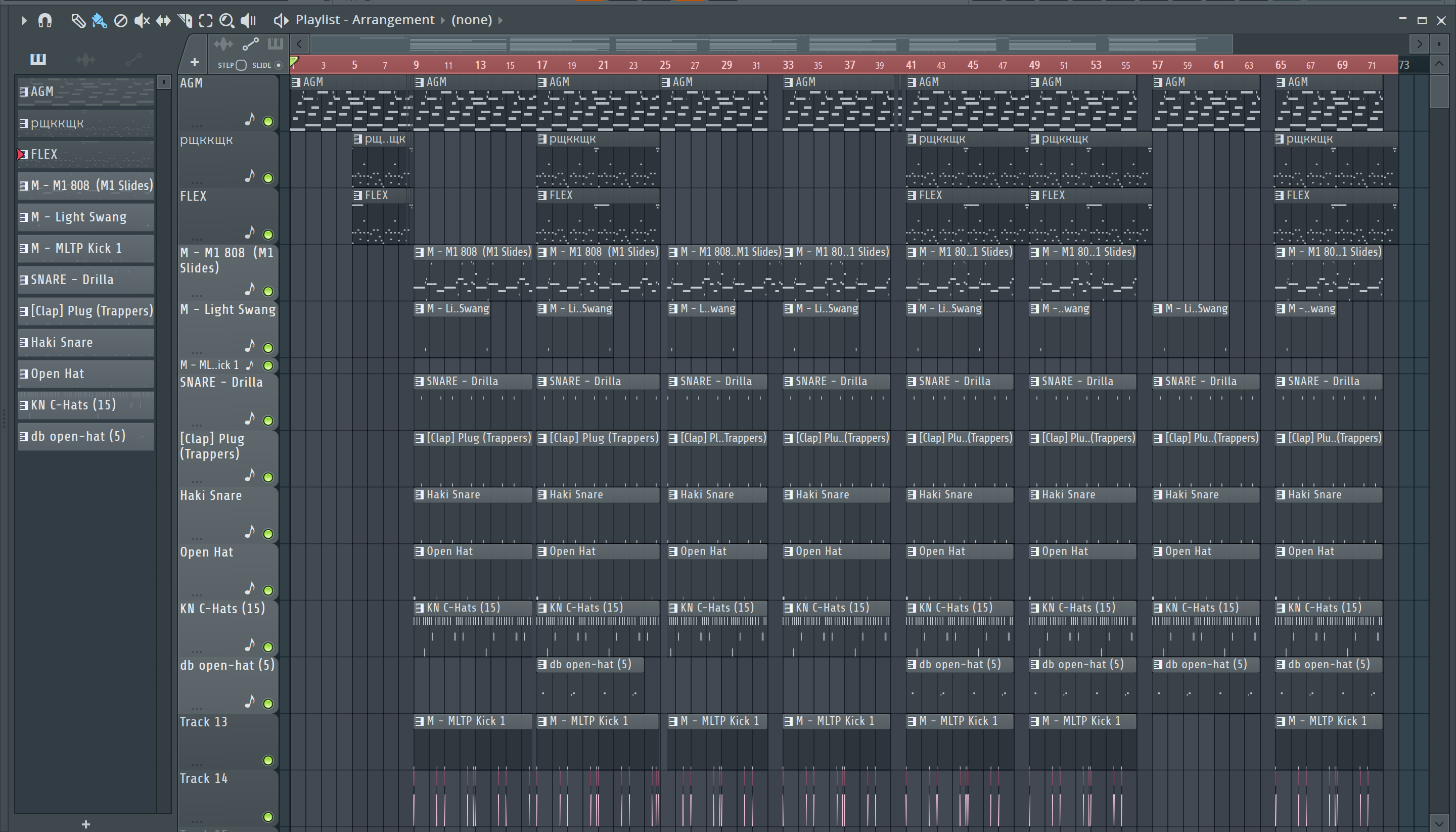Click the playlist vertical scrollbar thumb
The width and height of the screenshot is (1456, 832).
point(1439,90)
